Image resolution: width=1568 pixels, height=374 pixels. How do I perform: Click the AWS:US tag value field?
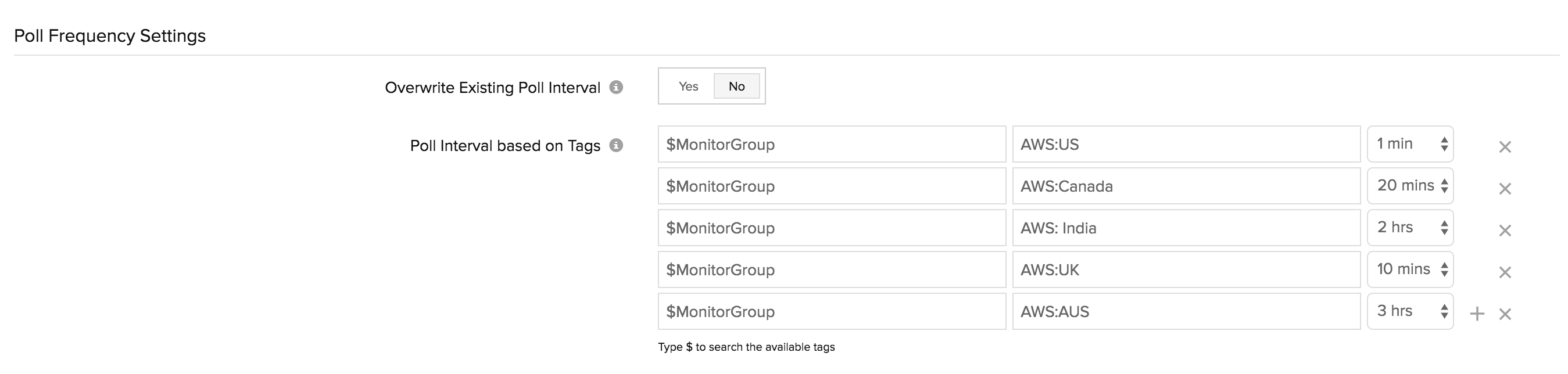point(1187,143)
